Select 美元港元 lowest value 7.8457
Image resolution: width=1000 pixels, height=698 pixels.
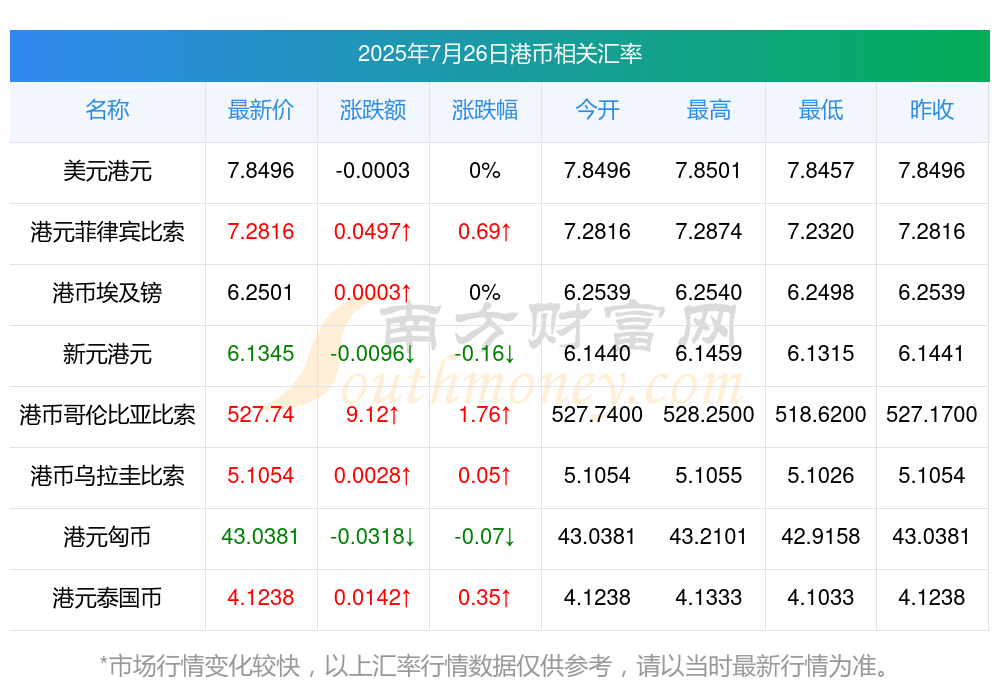tap(821, 171)
